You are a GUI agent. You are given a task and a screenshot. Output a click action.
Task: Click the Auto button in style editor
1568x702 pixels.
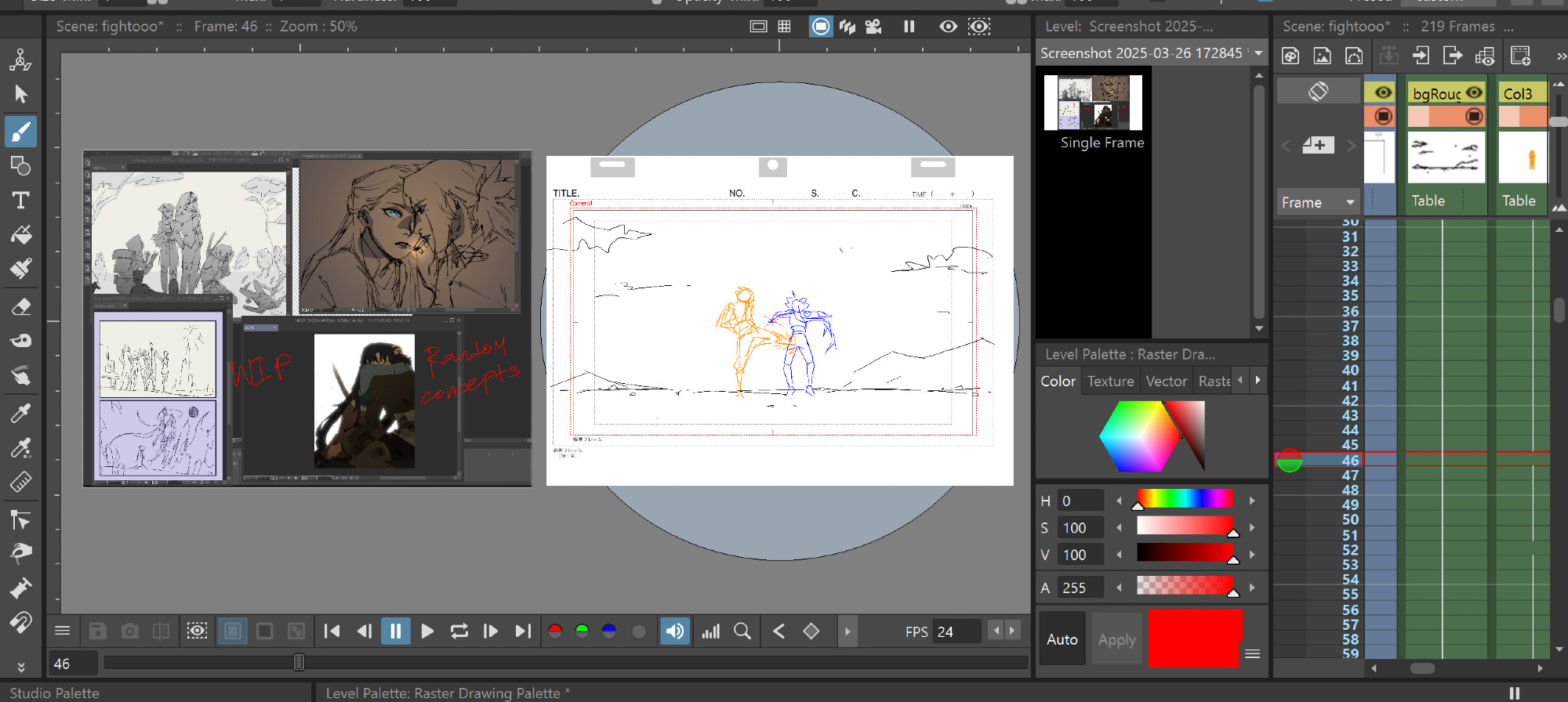coord(1062,639)
